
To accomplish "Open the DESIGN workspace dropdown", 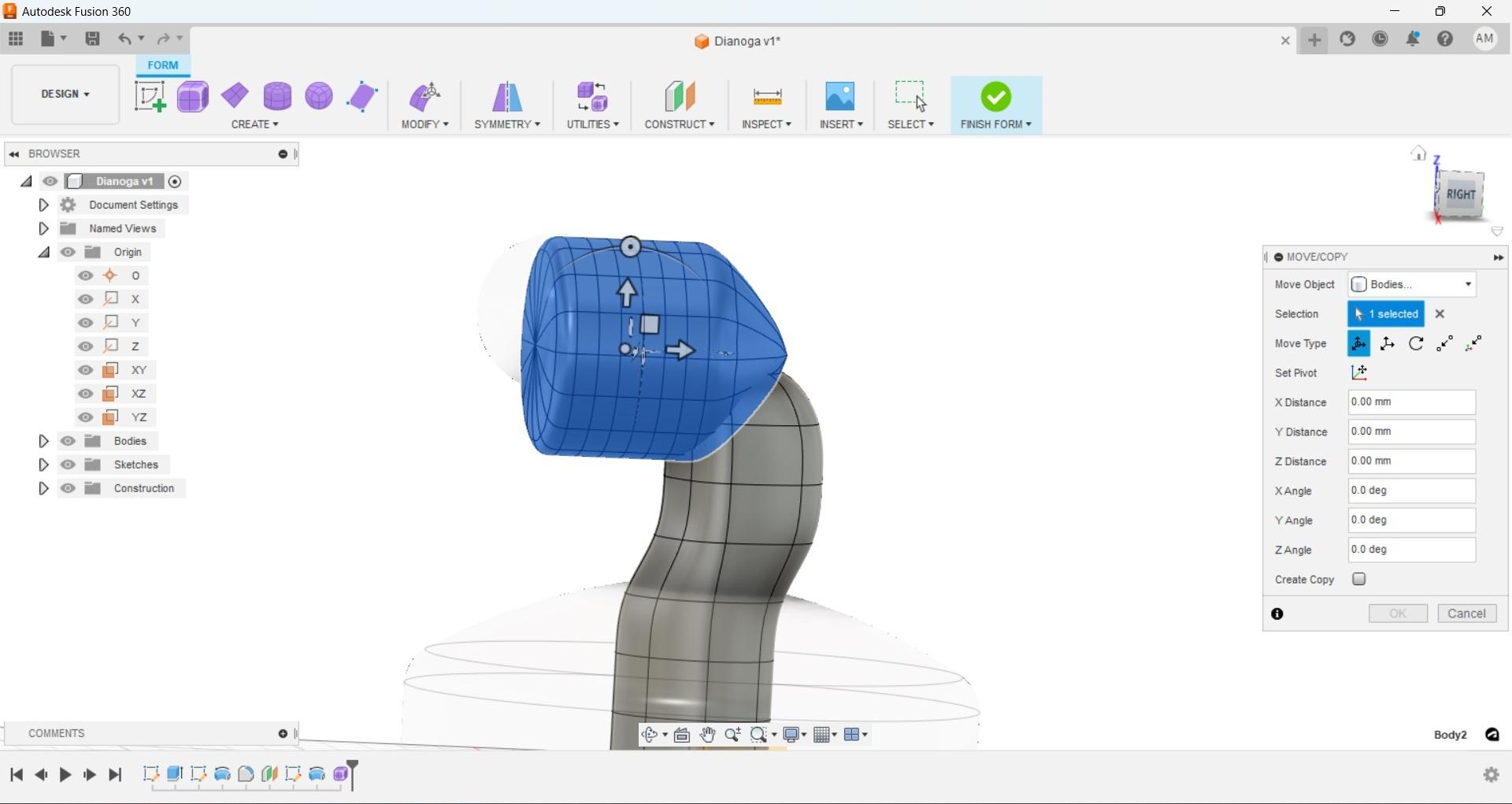I will click(64, 94).
